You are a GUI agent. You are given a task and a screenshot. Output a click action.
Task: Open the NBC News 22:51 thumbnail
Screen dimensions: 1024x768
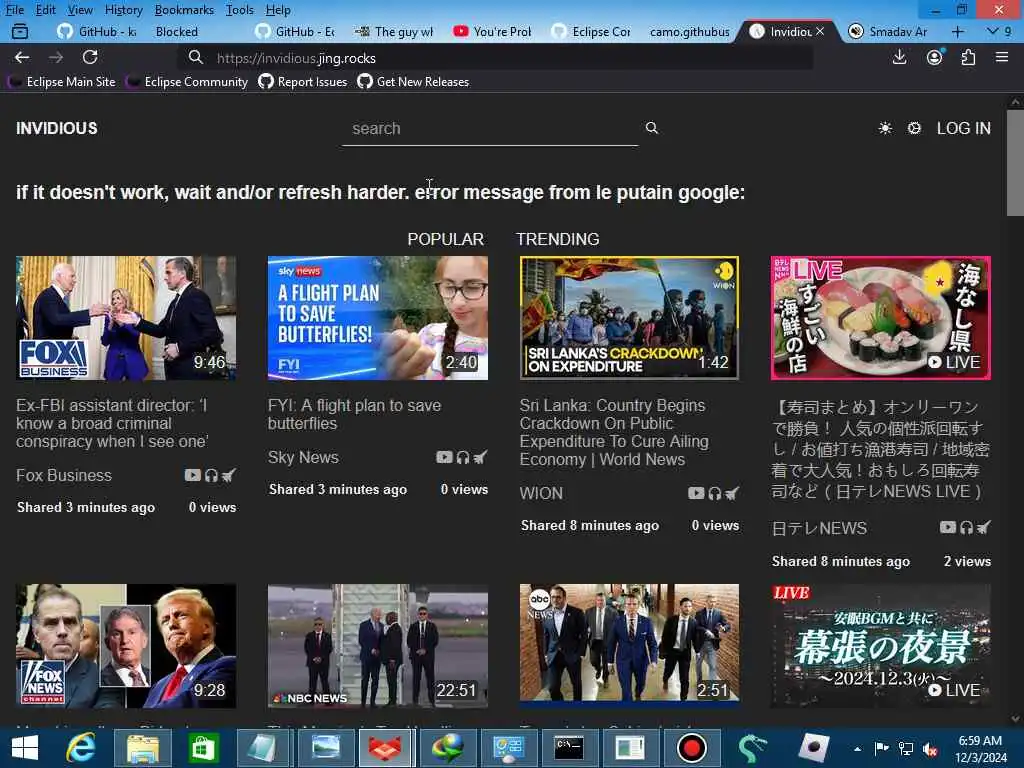[x=377, y=646]
